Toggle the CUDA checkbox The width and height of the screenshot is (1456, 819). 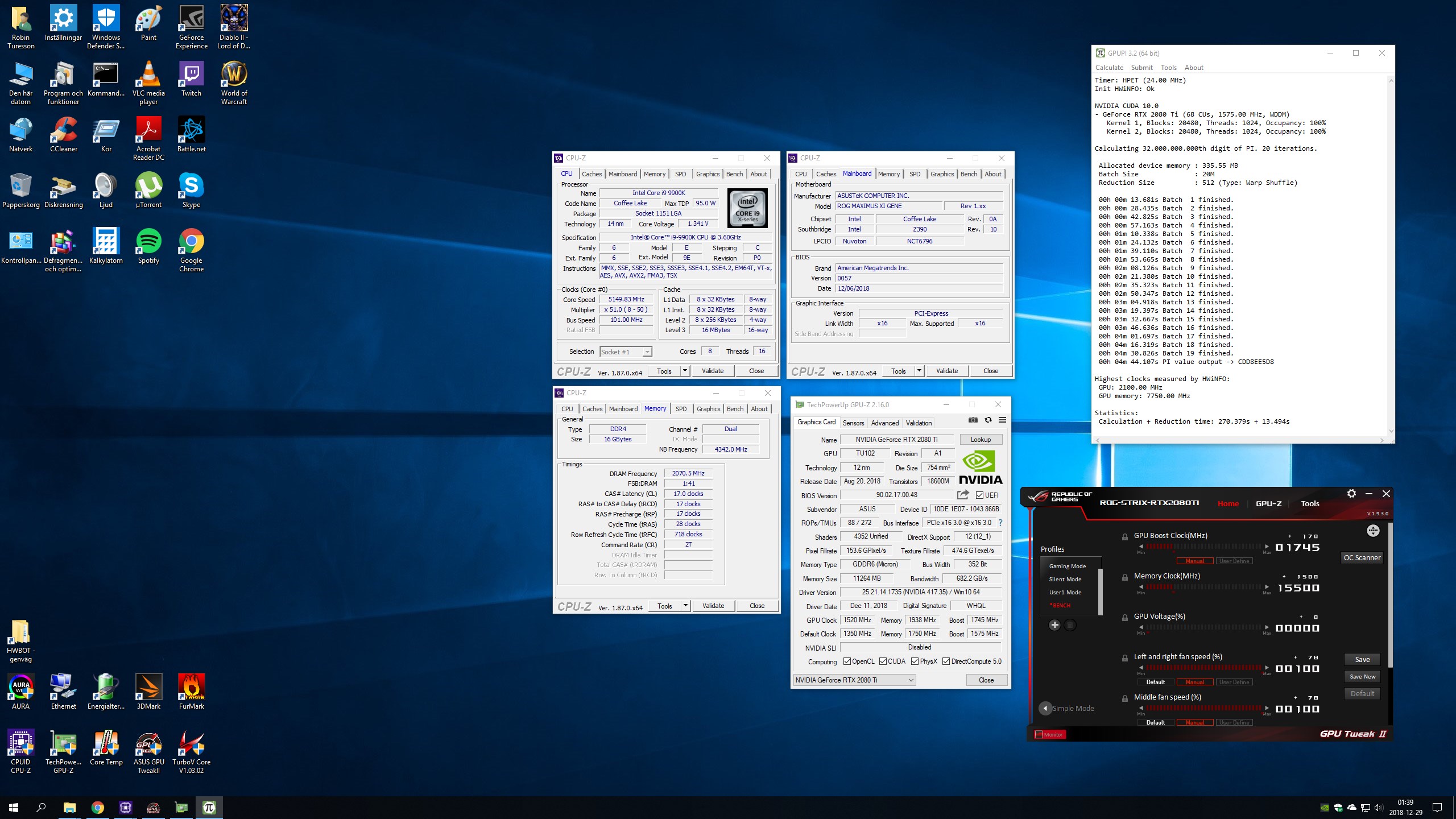point(883,661)
